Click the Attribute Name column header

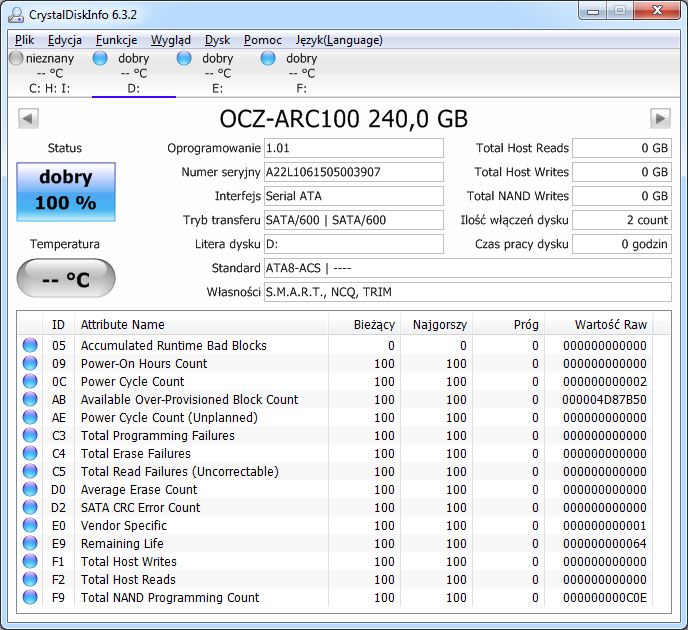201,325
